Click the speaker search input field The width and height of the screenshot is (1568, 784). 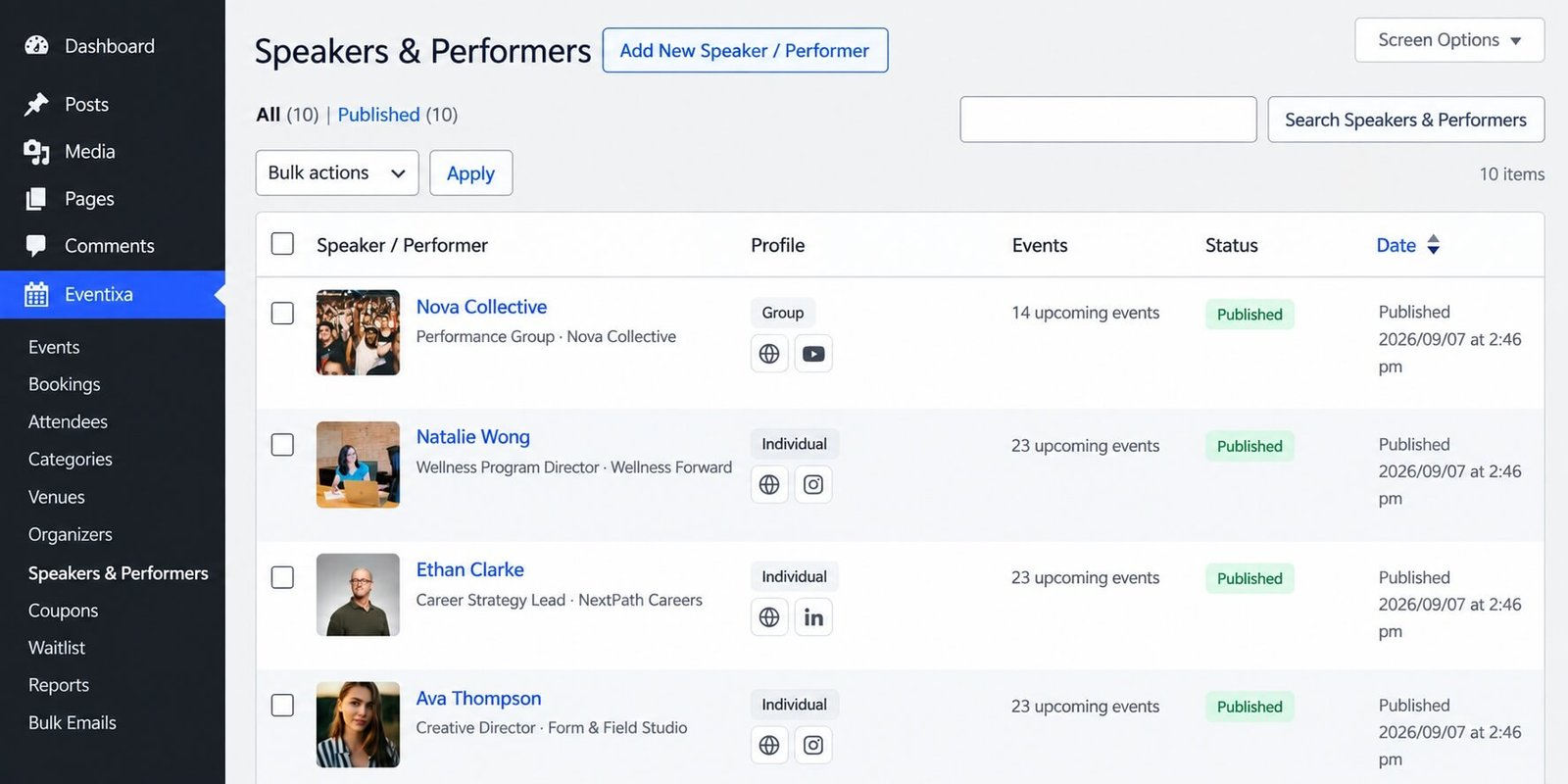click(x=1108, y=120)
